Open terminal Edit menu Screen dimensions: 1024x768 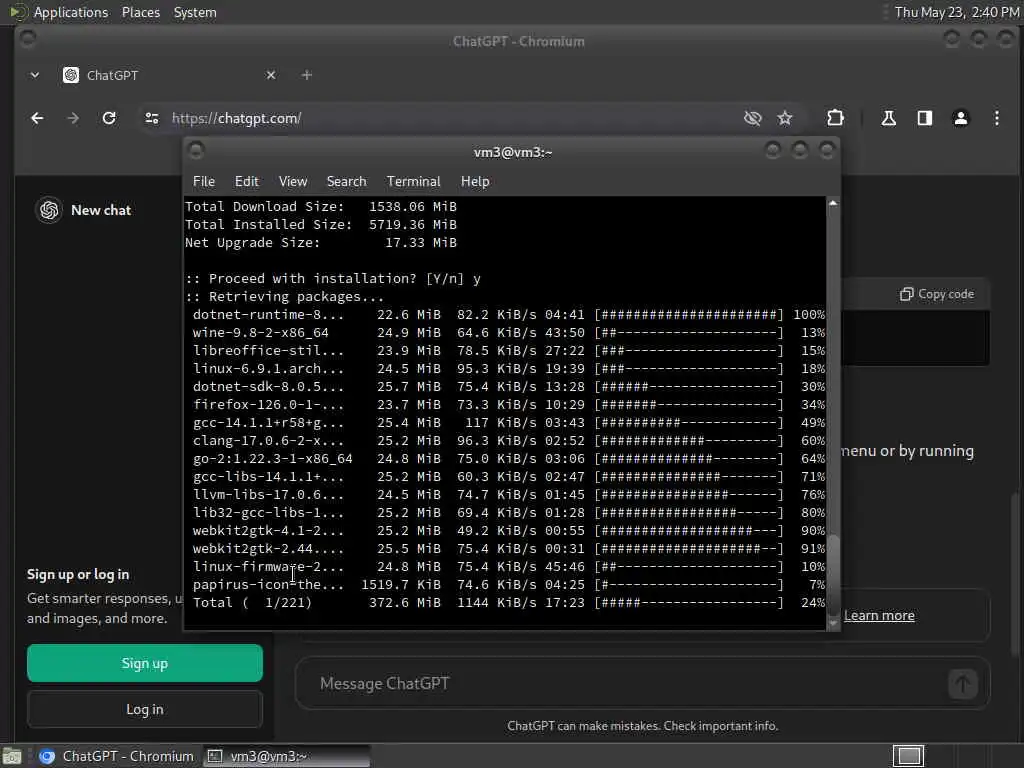(247, 182)
